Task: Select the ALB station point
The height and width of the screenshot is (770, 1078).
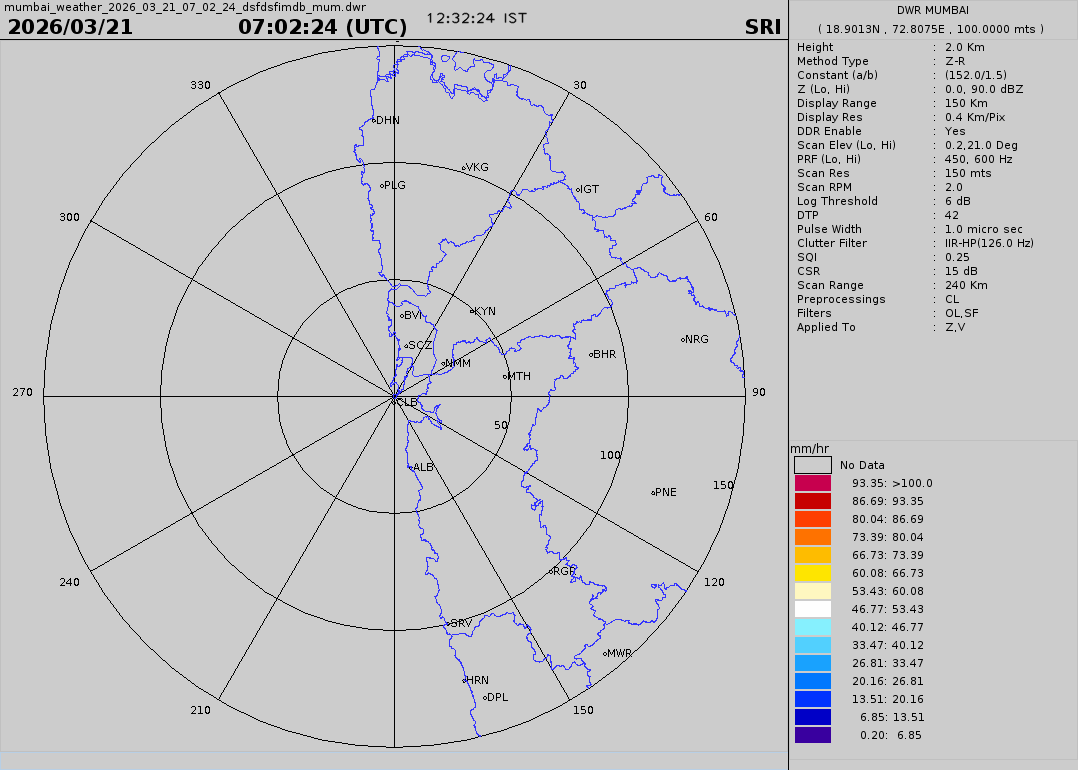Action: click(411, 467)
